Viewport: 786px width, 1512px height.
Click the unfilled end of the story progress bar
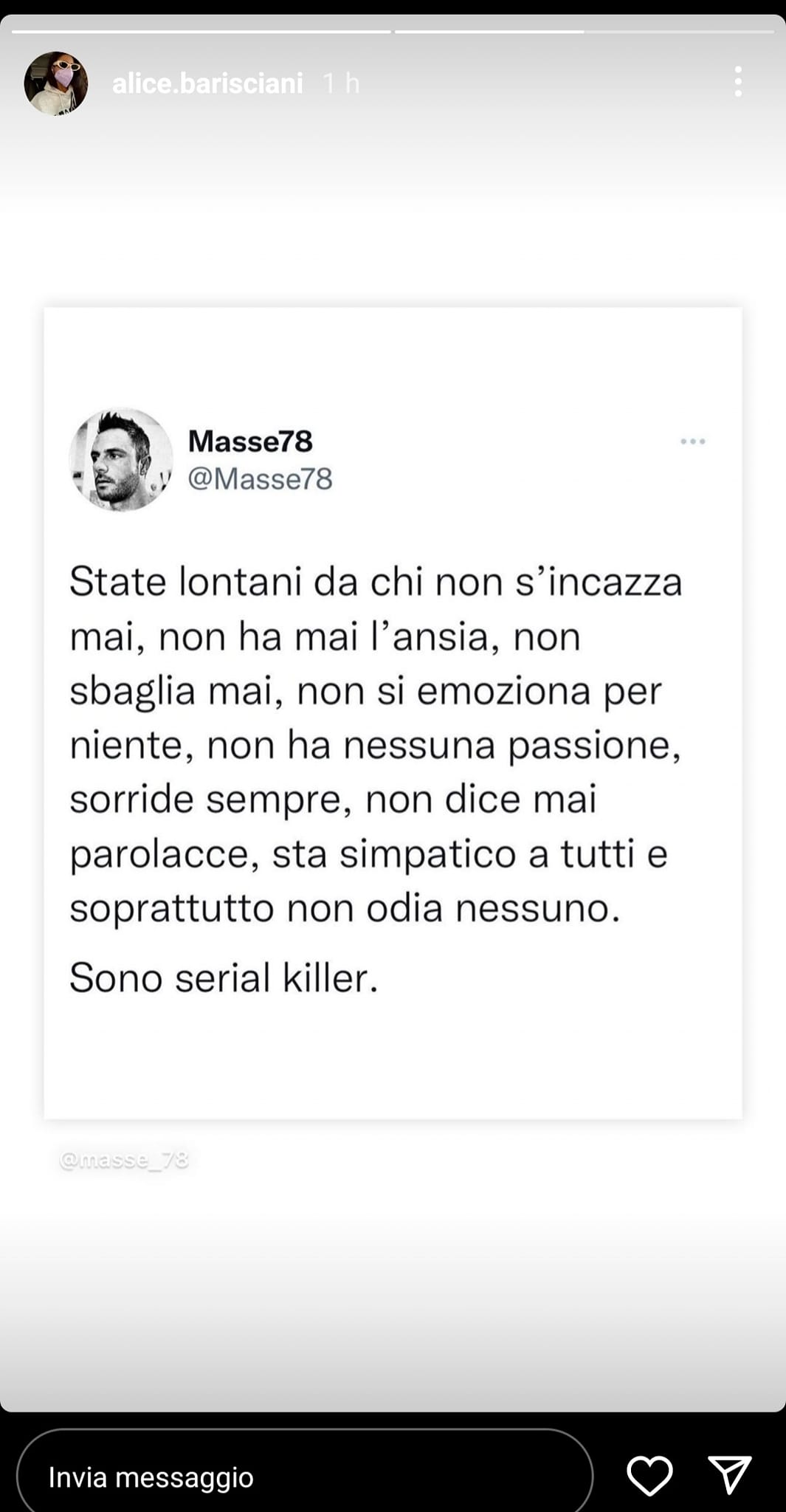[x=679, y=32]
